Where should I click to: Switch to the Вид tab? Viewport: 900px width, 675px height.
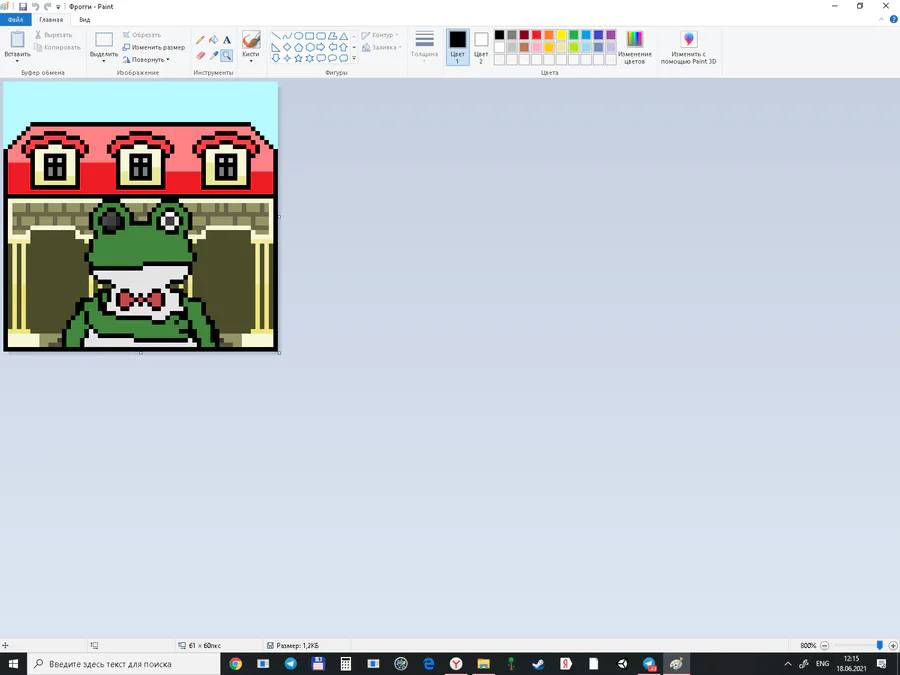84,20
